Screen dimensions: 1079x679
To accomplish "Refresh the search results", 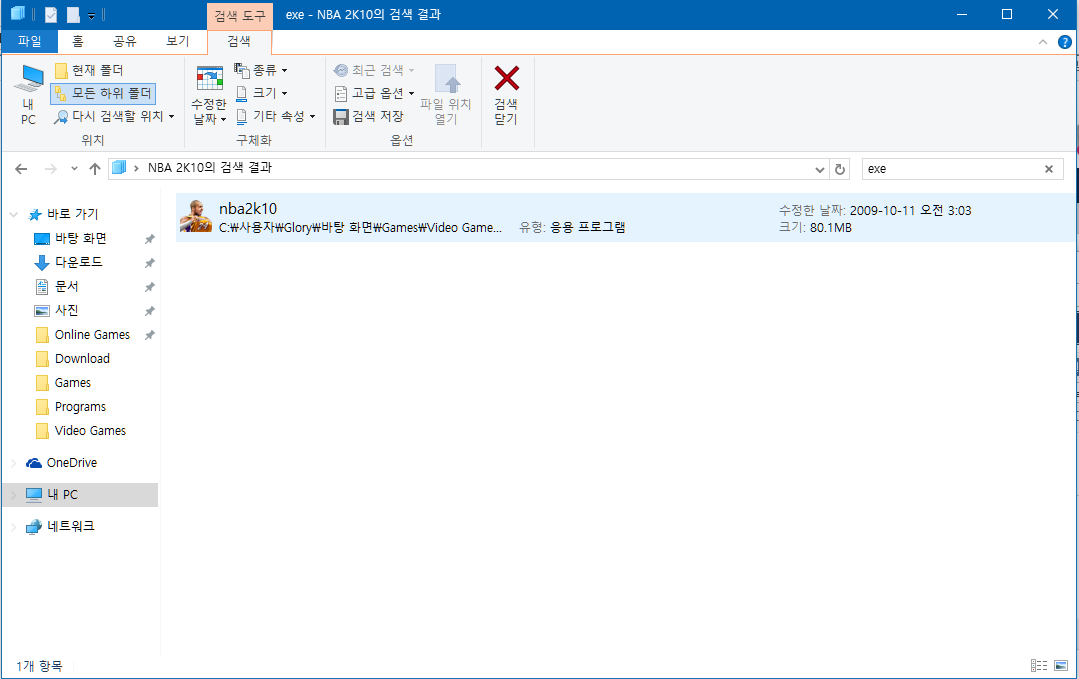I will click(840, 169).
